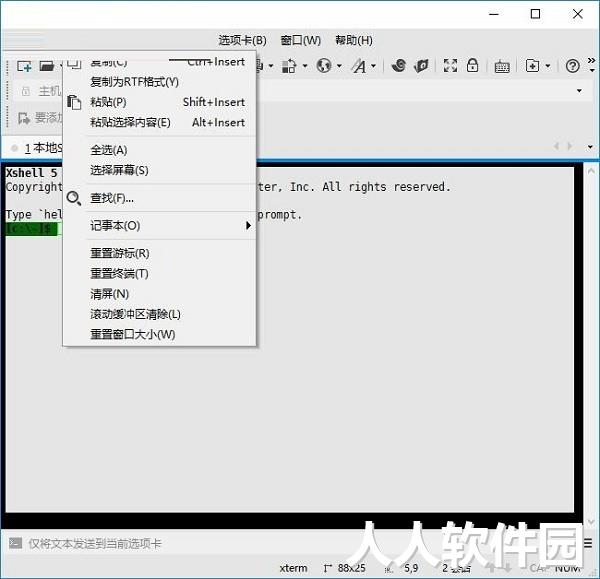The height and width of the screenshot is (579, 600).
Task: Click the font letter A toolbar icon
Action: click(x=359, y=66)
